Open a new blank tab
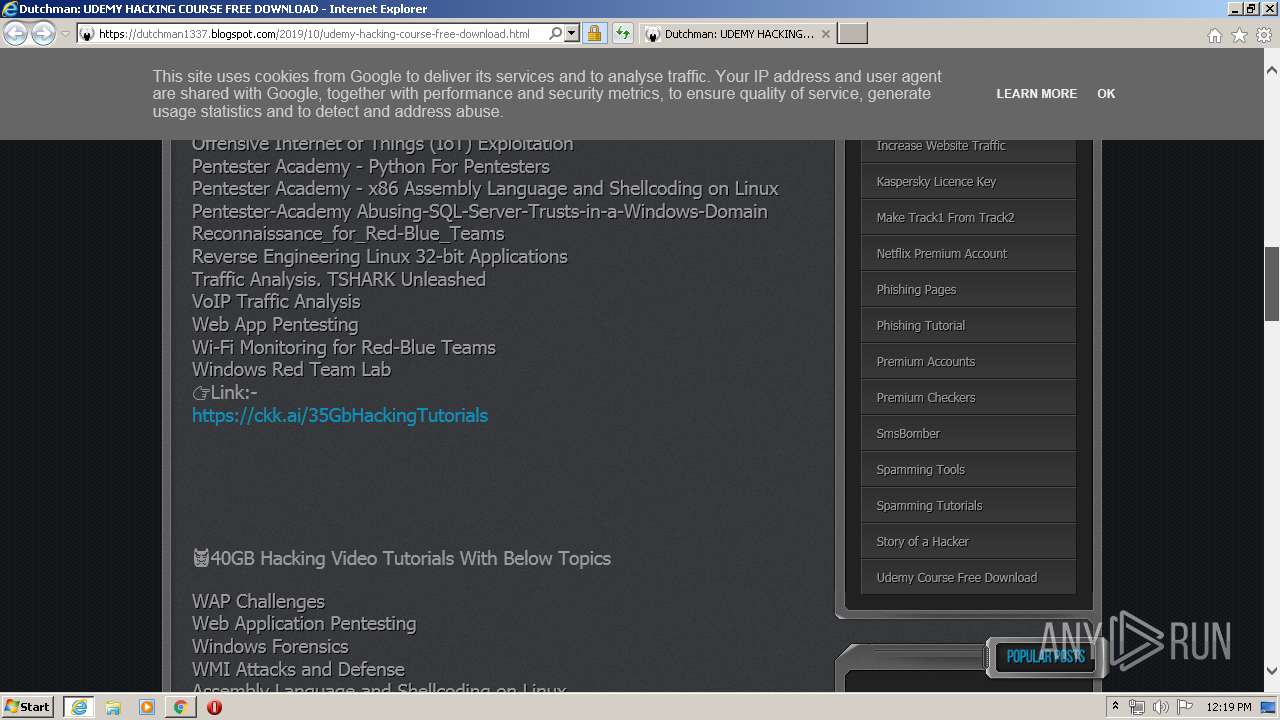The height and width of the screenshot is (720, 1280). click(852, 34)
